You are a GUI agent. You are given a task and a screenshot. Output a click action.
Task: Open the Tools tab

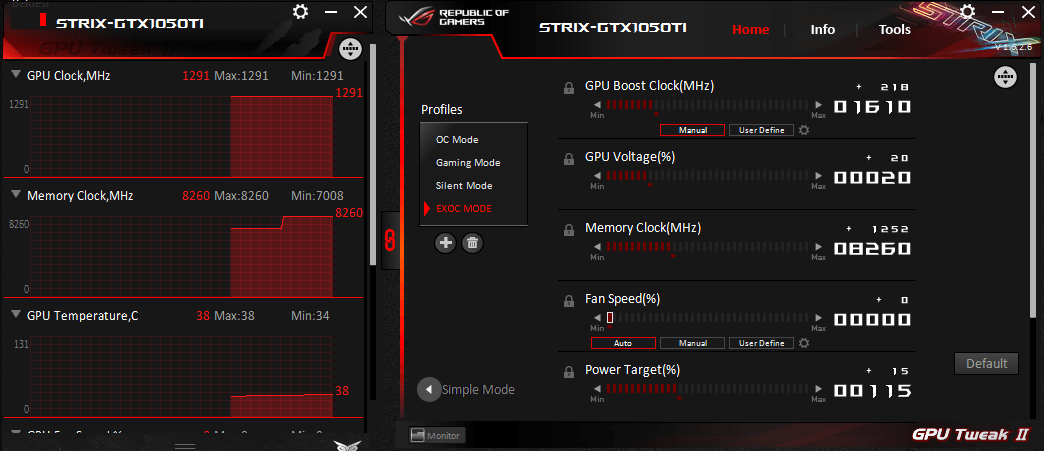click(x=895, y=30)
